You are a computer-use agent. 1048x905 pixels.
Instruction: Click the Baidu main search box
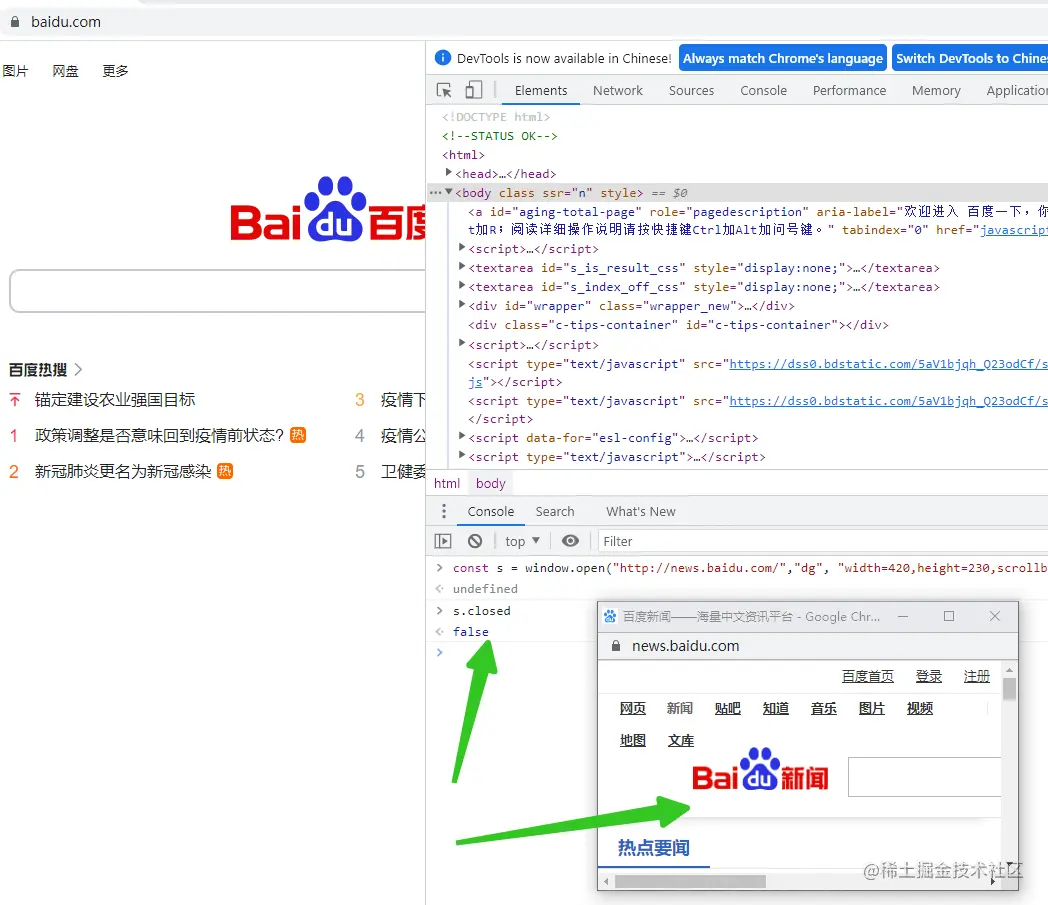coord(217,291)
